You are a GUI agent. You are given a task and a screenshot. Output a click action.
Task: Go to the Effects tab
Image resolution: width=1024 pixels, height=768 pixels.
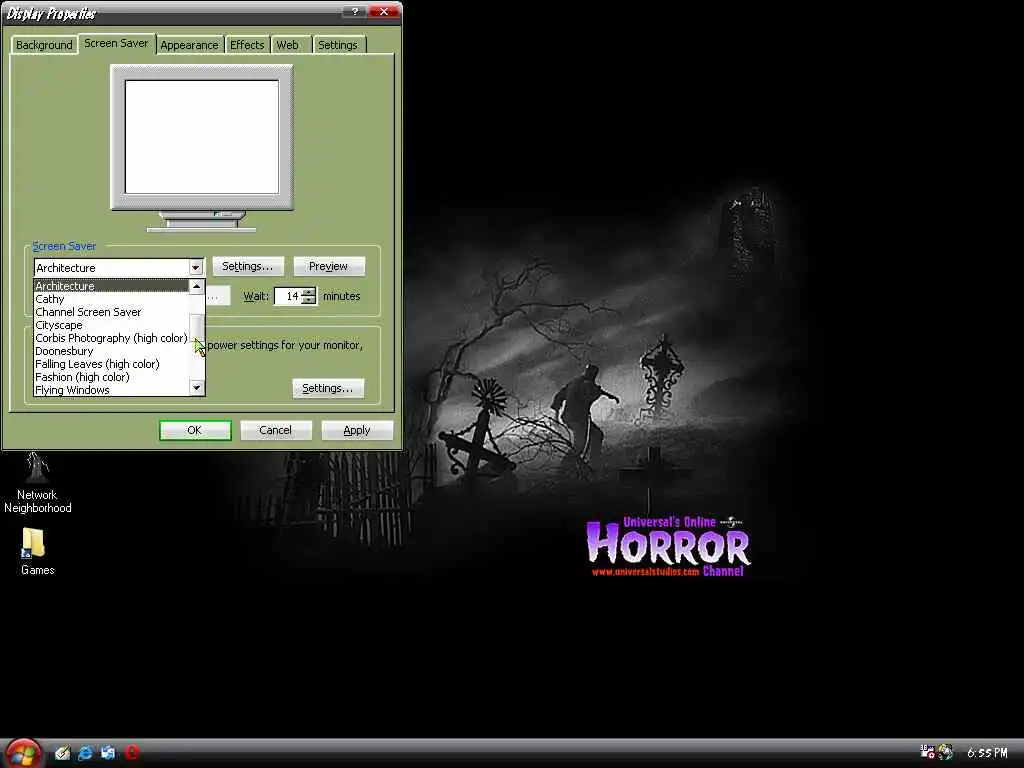click(247, 45)
